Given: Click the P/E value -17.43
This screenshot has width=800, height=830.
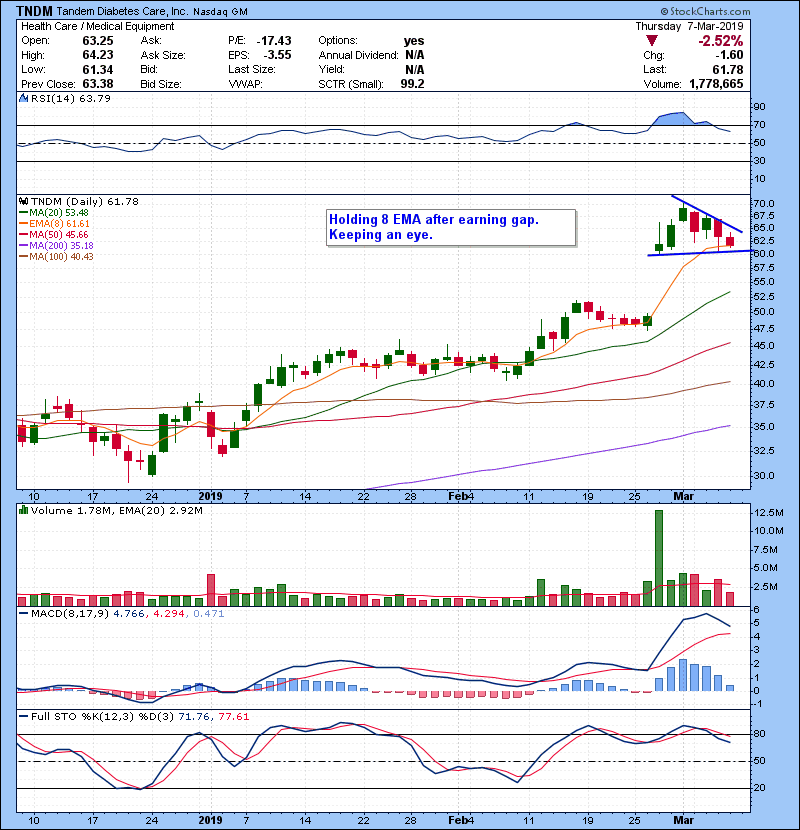Looking at the screenshot, I should click(274, 41).
